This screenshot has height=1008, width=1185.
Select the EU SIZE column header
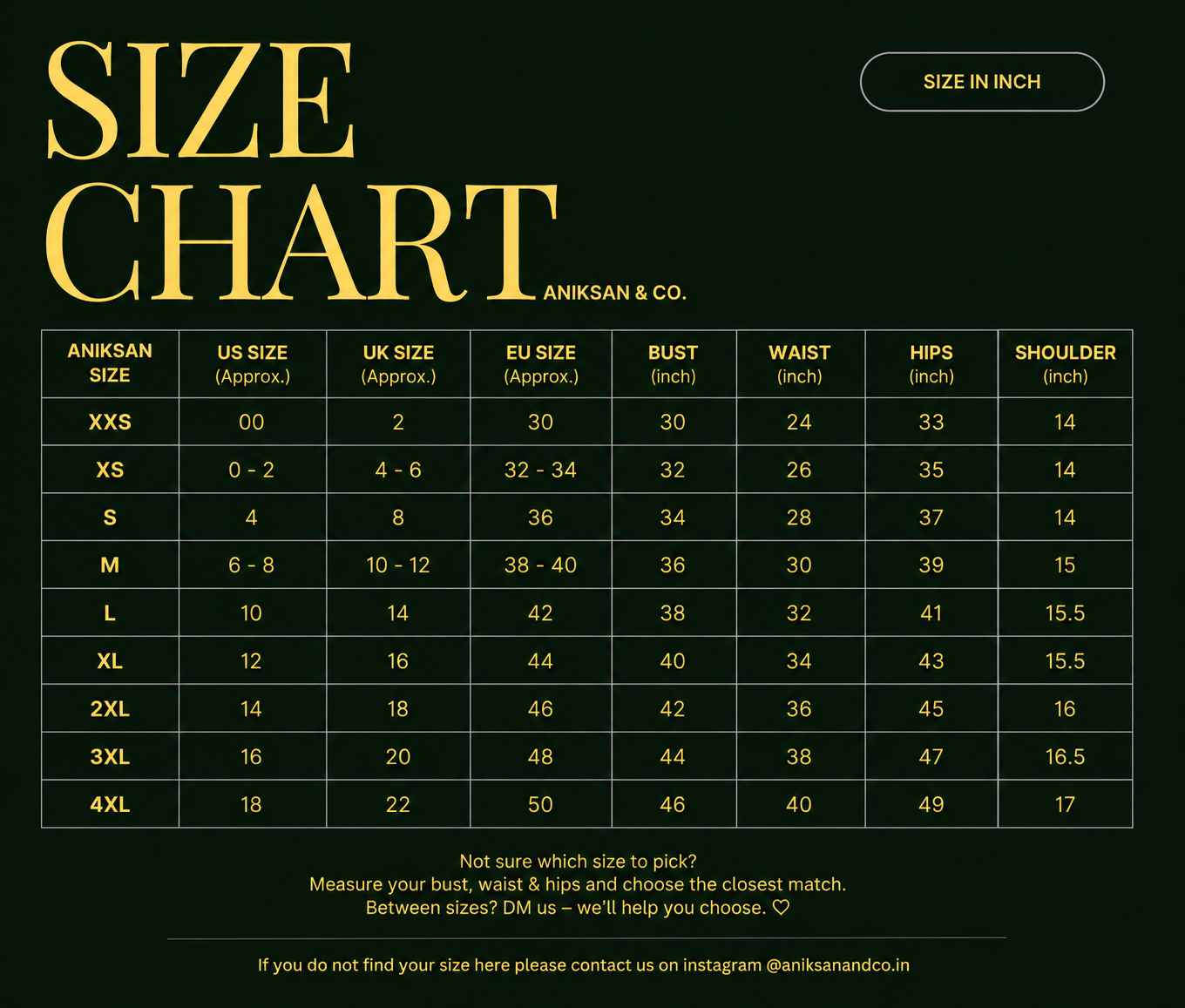[541, 363]
